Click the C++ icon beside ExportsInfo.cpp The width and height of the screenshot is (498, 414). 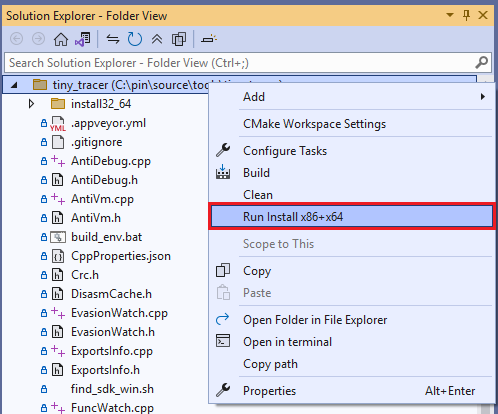[58, 351]
